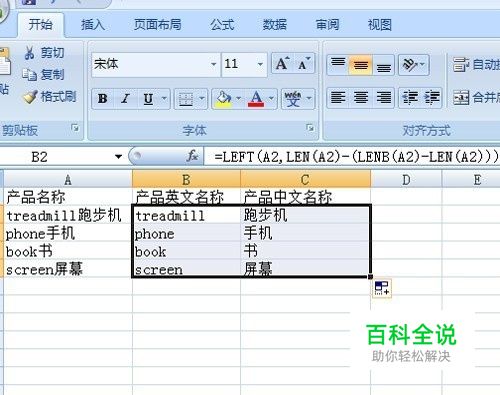Switch to the 审阅 tab
Viewport: 500px width, 395px height.
(327, 25)
